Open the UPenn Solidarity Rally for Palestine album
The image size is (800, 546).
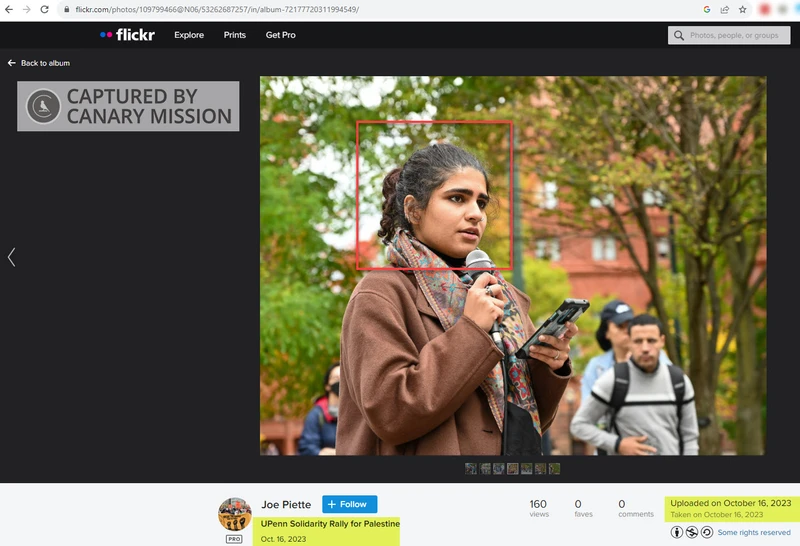[330, 524]
